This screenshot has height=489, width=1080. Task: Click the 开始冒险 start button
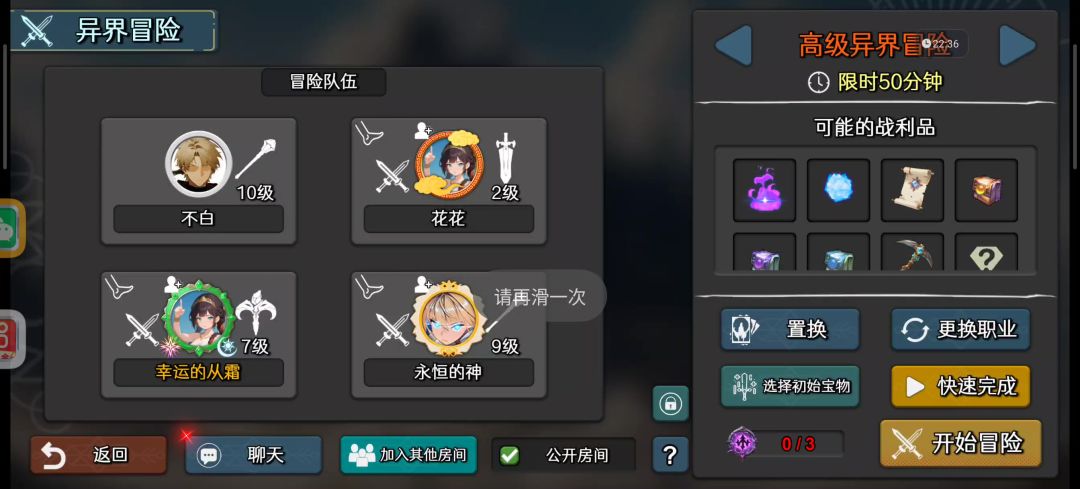pos(961,444)
